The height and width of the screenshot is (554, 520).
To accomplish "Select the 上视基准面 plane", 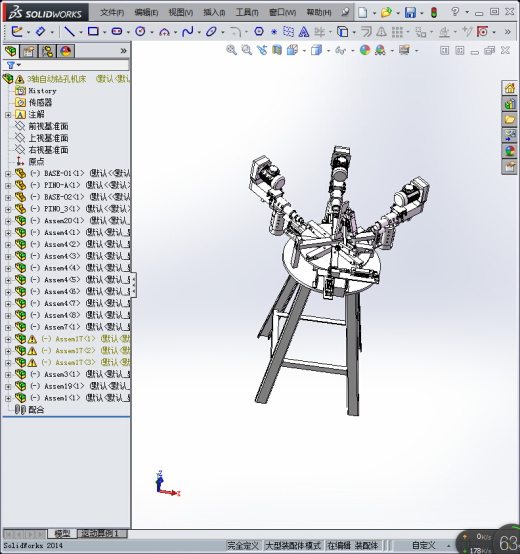I will [x=48, y=138].
